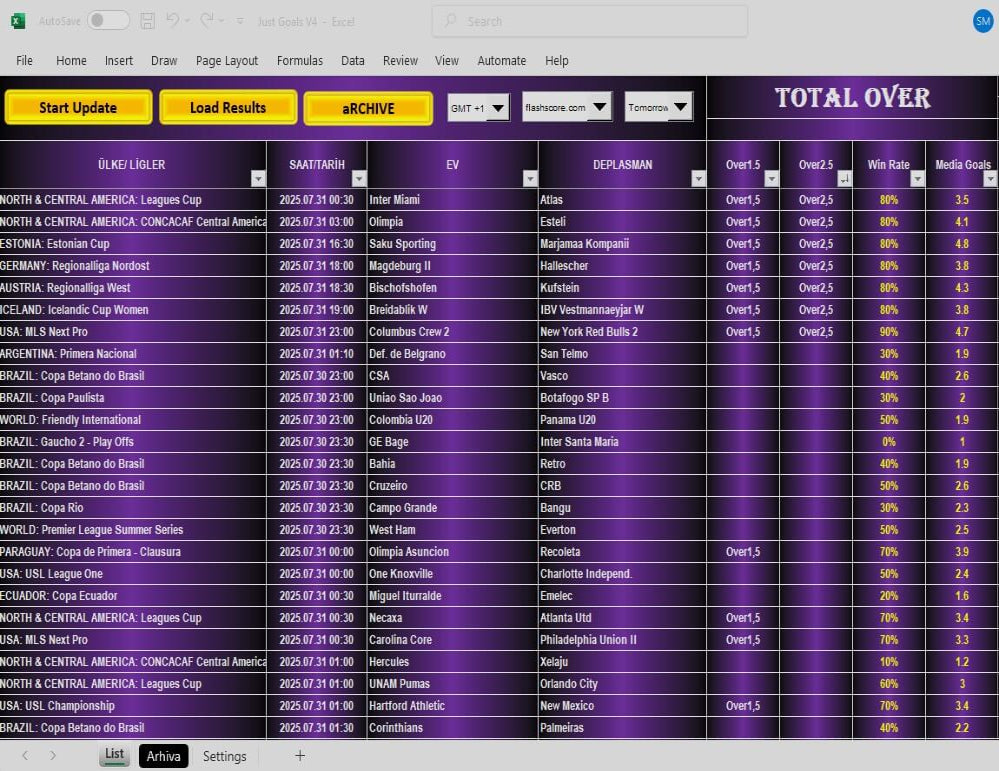Select the Palmeiras cell
Image resolution: width=999 pixels, height=771 pixels.
coord(622,727)
